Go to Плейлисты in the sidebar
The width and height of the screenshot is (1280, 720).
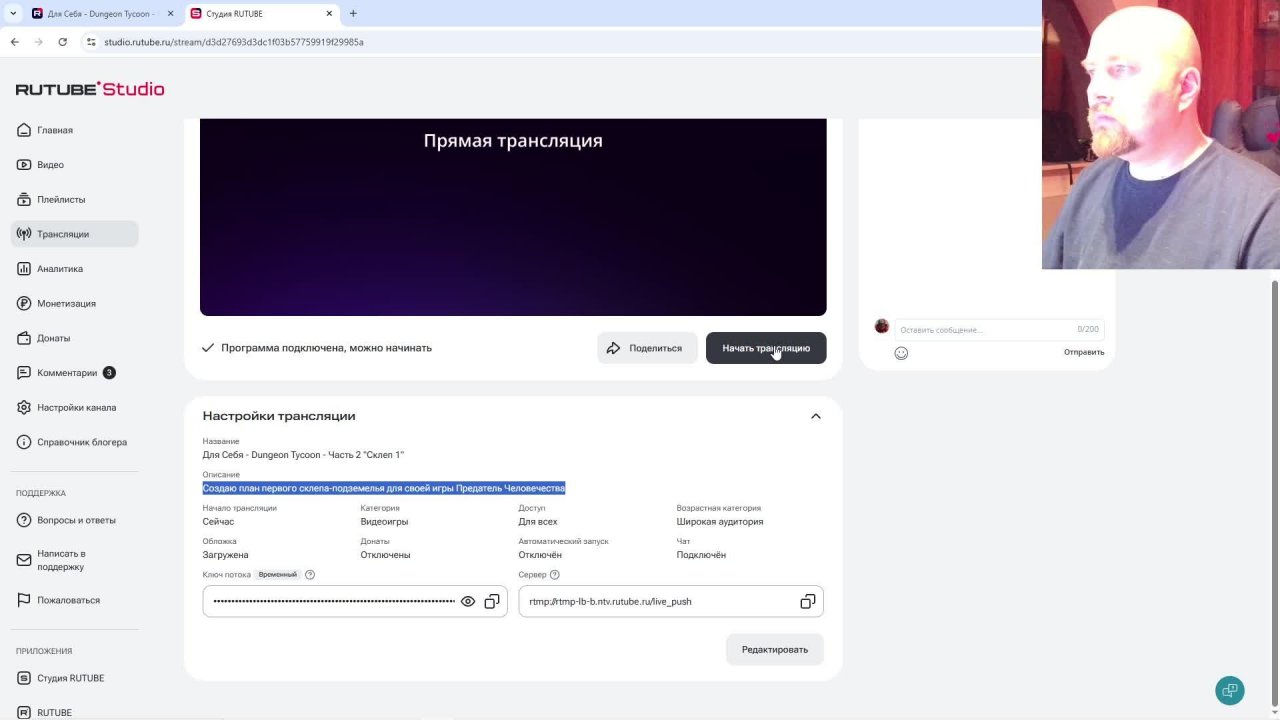(x=75, y=200)
